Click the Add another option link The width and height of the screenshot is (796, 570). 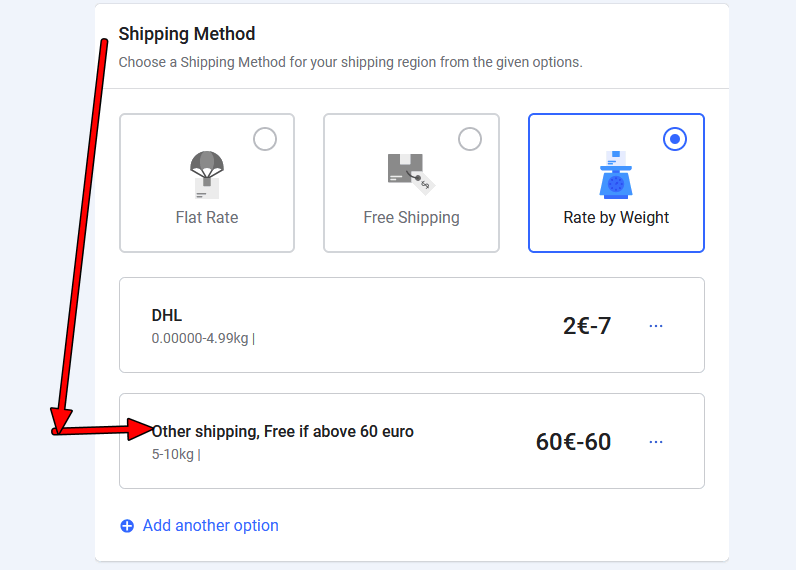tap(210, 526)
